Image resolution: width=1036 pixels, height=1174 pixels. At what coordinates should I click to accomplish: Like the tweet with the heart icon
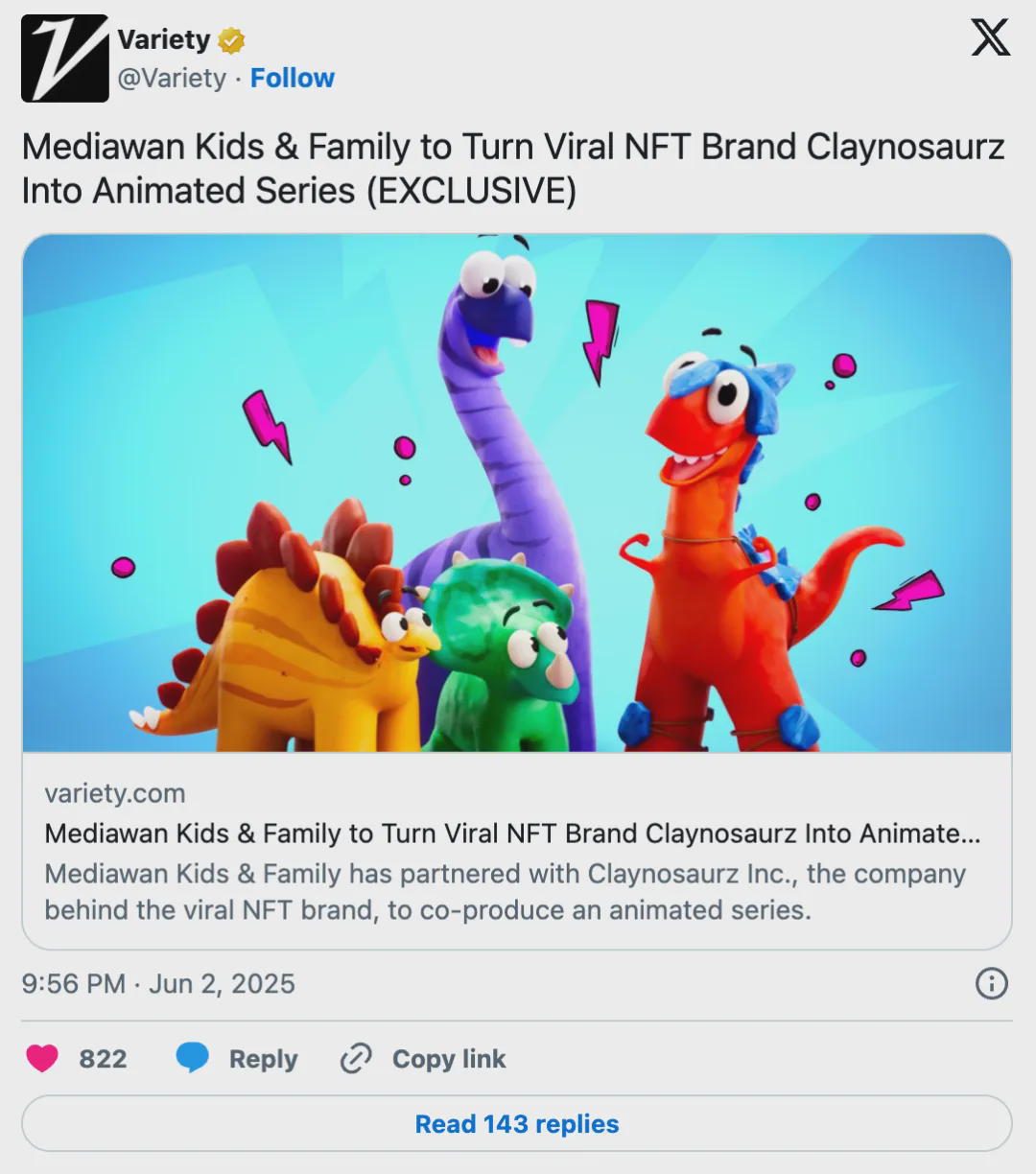pos(42,1058)
